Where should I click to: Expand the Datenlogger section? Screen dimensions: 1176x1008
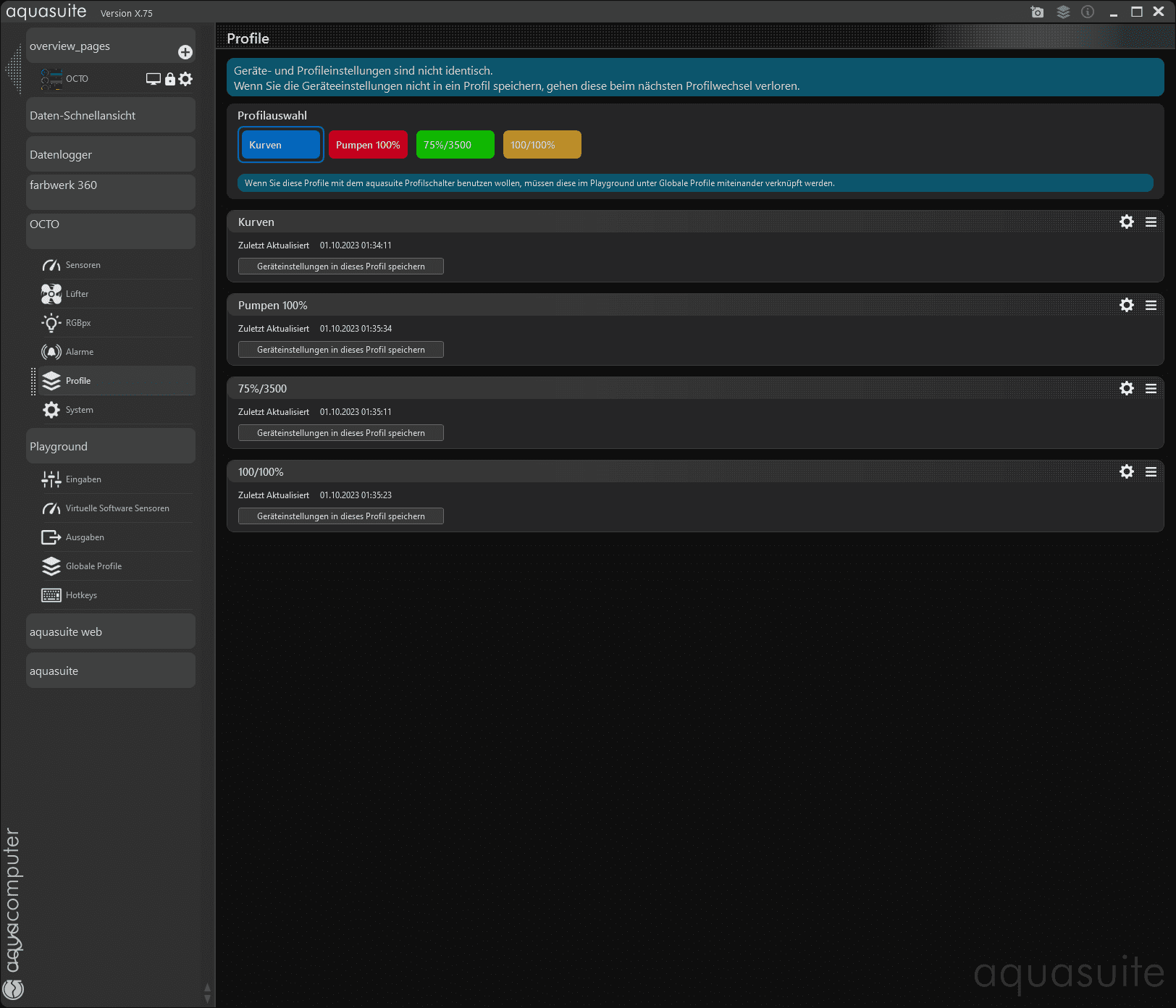pyautogui.click(x=111, y=154)
